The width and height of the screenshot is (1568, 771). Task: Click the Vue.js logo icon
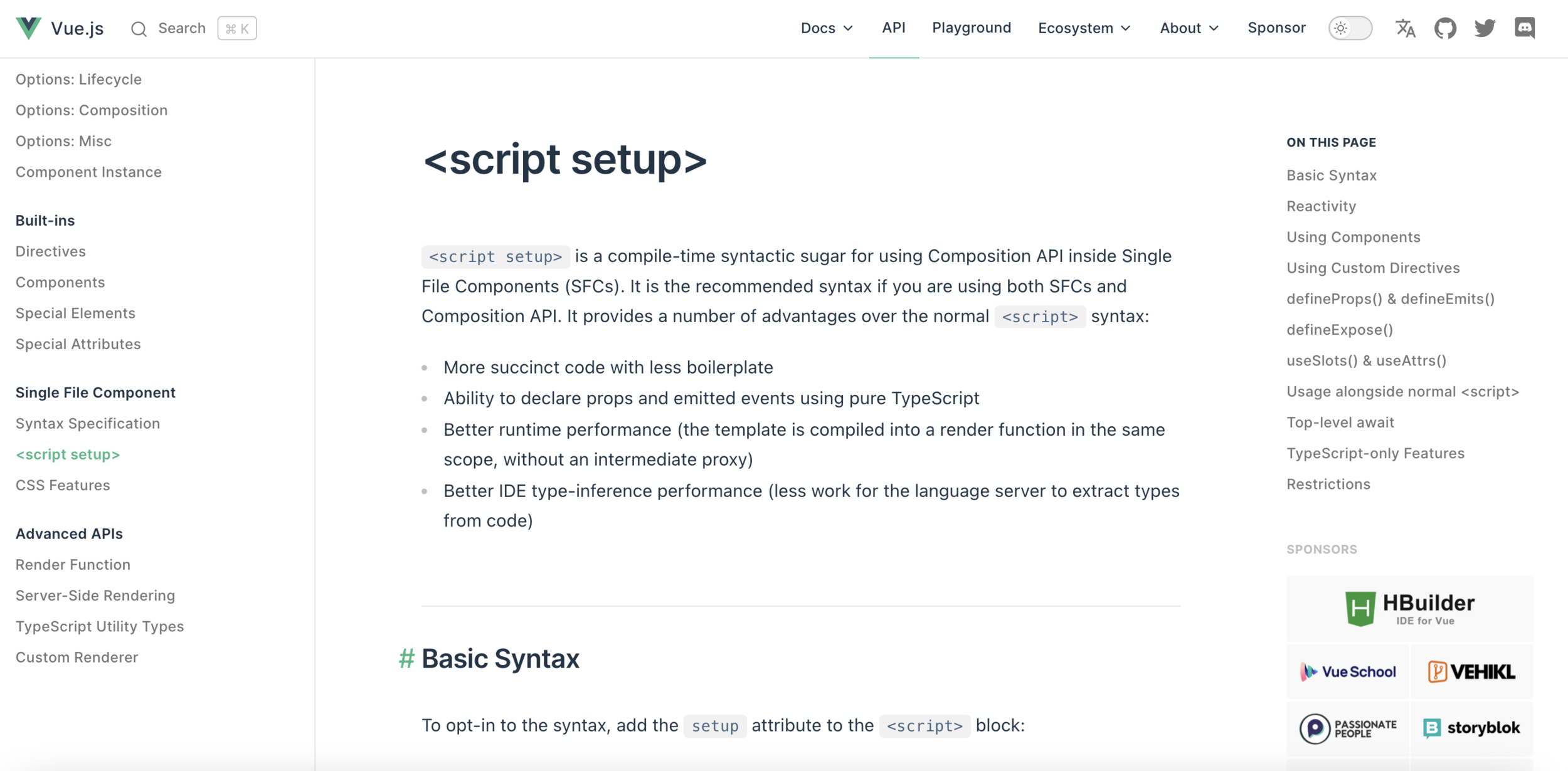click(28, 28)
